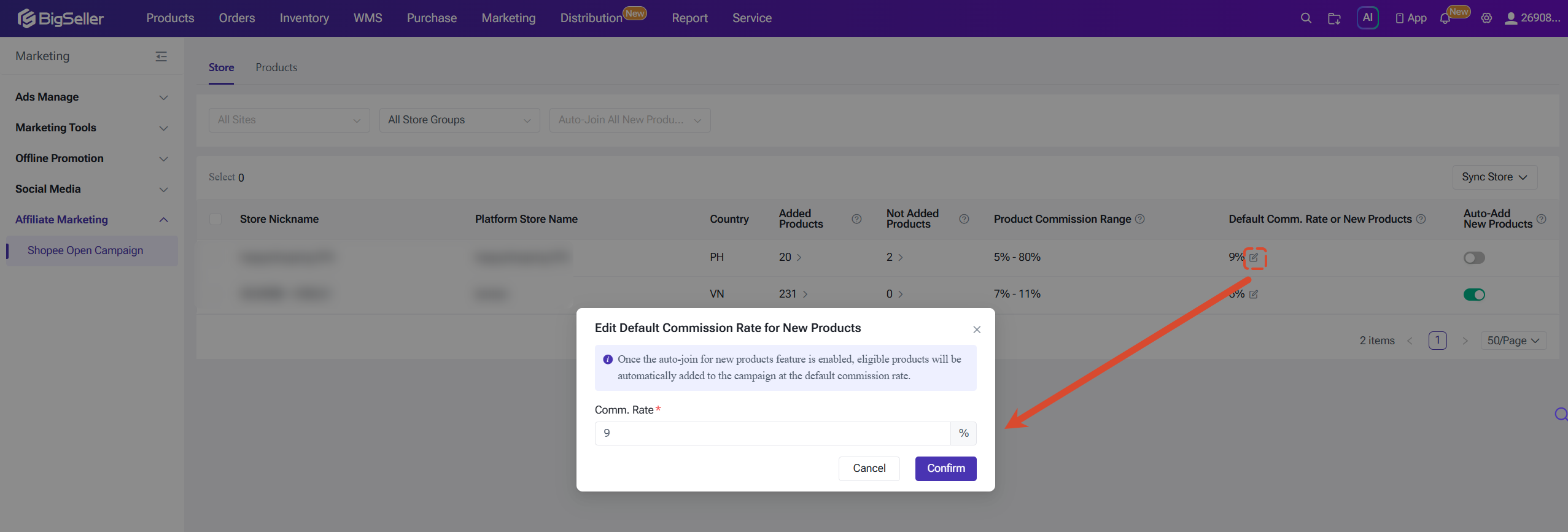Expand Offline Promotion section
The height and width of the screenshot is (532, 1568).
92,158
